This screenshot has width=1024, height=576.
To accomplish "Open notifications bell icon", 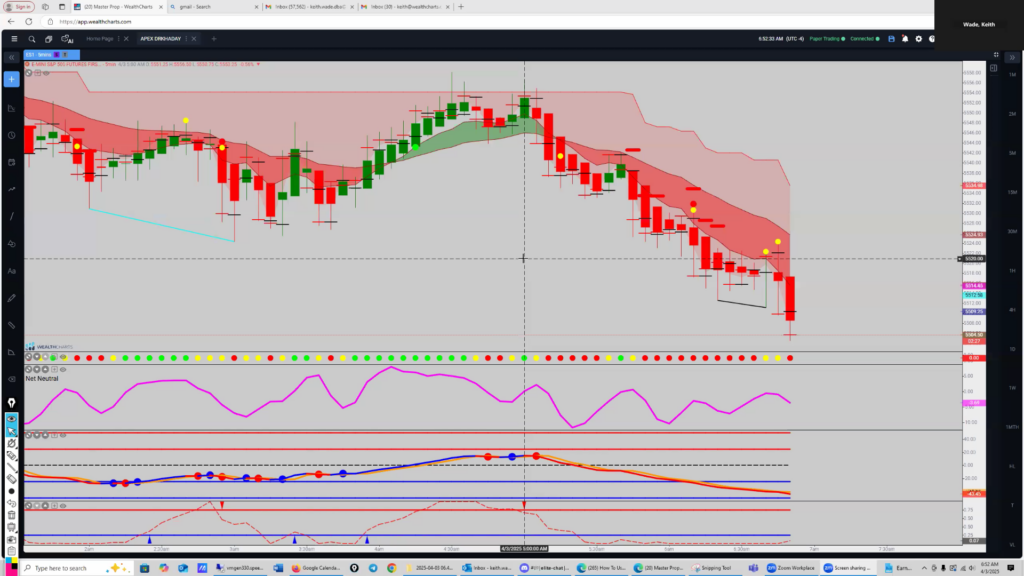I will [x=904, y=39].
